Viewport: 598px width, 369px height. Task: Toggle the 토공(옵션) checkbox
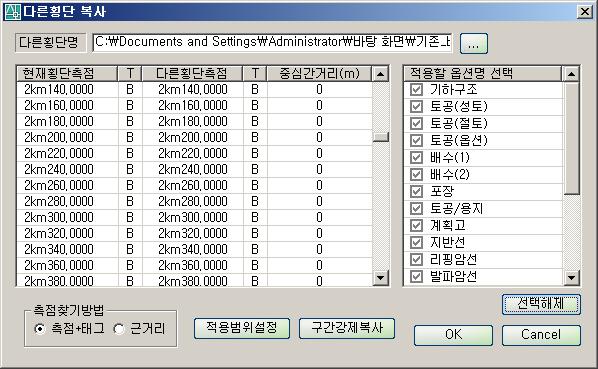click(416, 141)
